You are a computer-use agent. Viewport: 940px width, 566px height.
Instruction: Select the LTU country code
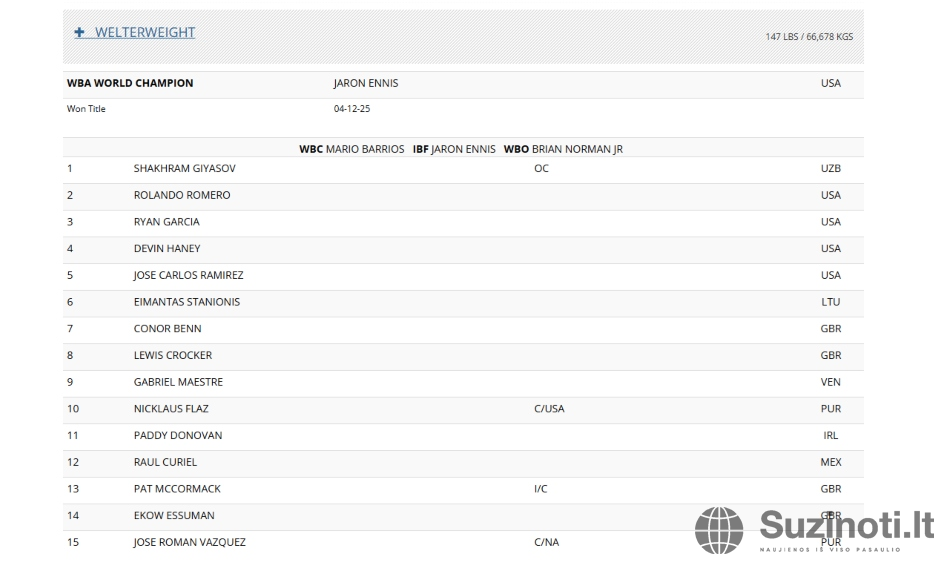coord(830,302)
